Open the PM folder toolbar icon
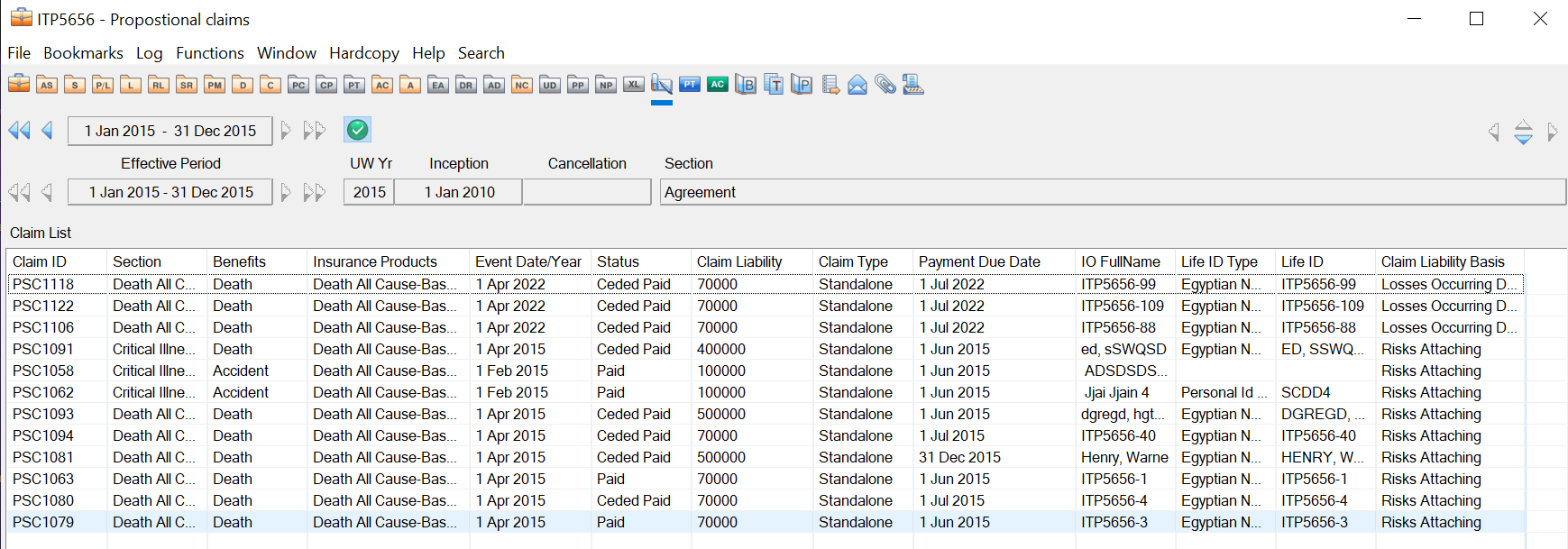 point(215,85)
